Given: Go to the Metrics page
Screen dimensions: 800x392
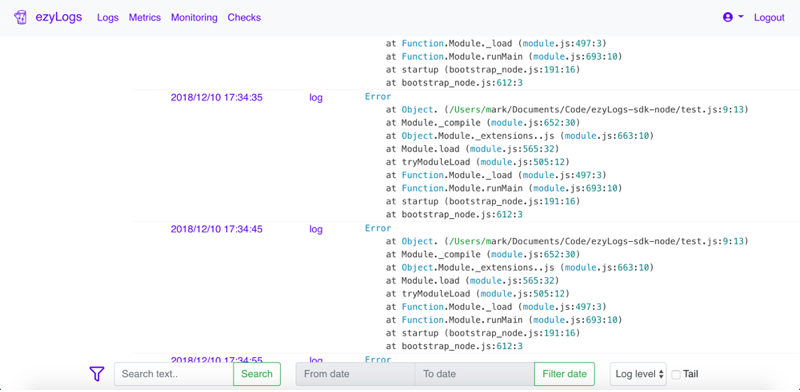Looking at the screenshot, I should [x=145, y=17].
